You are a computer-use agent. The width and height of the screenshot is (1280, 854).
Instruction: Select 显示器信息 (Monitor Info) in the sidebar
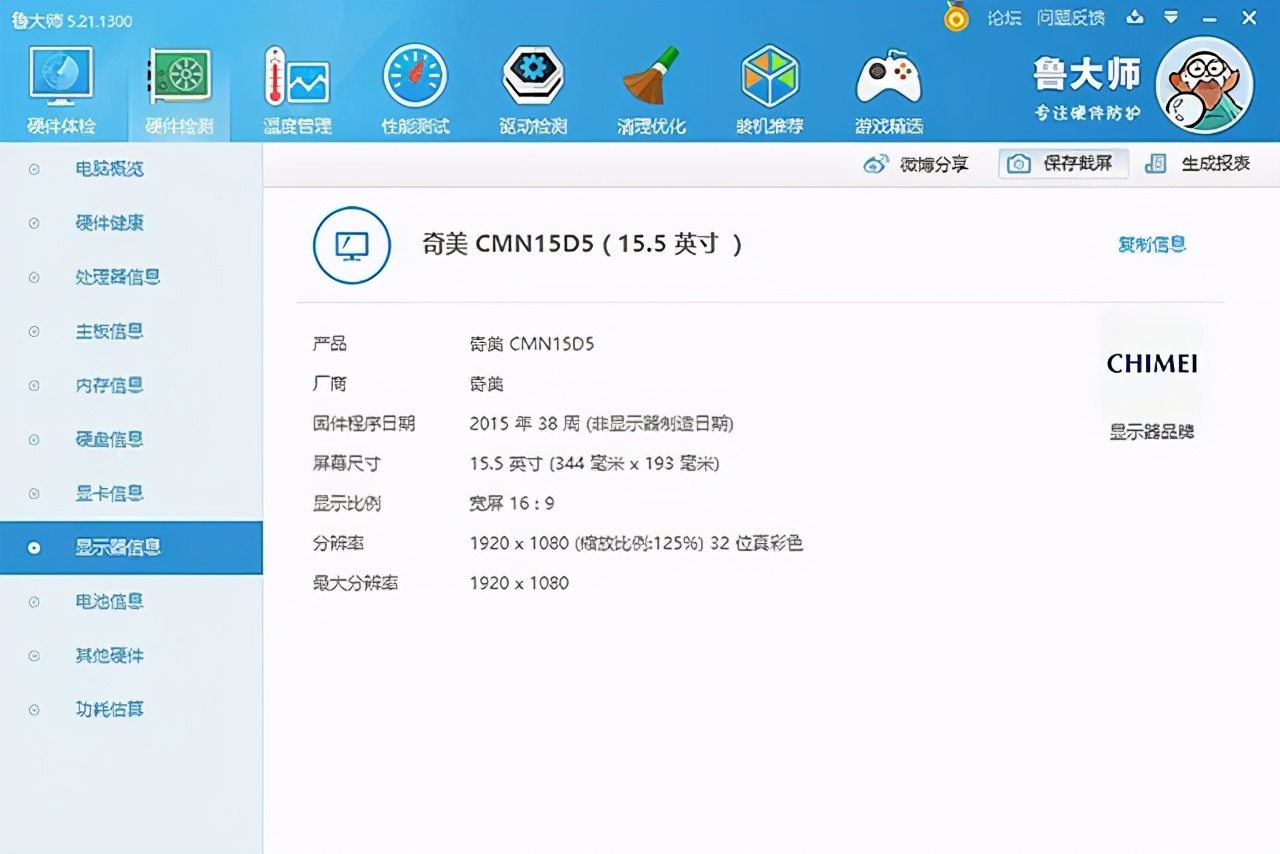(x=110, y=547)
